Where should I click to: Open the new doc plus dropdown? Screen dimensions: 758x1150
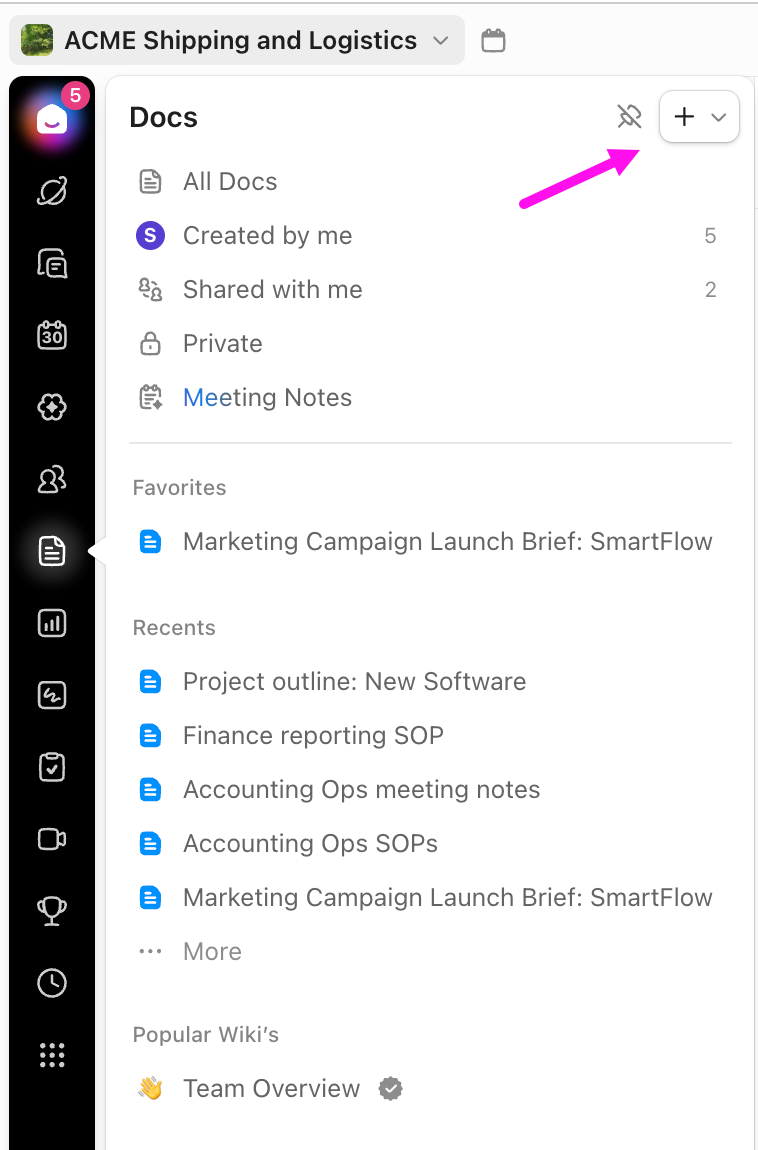click(699, 117)
